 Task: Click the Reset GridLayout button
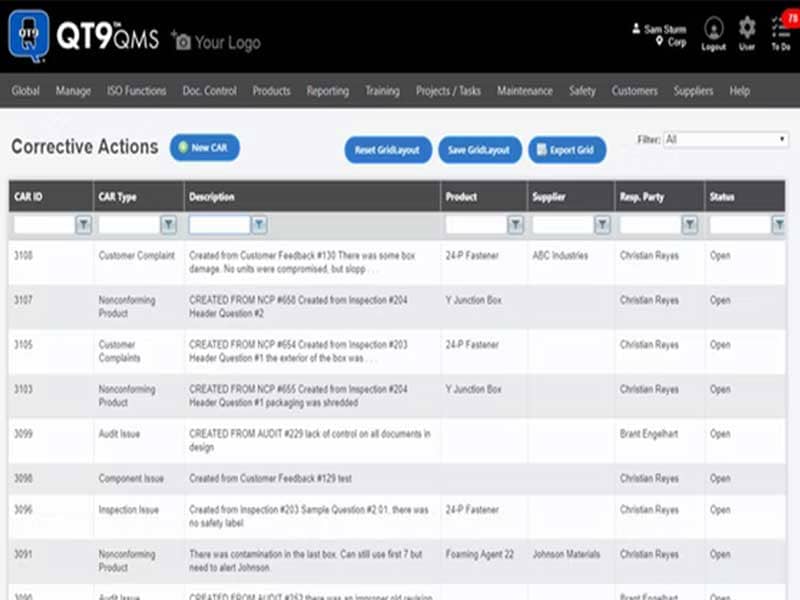click(388, 150)
